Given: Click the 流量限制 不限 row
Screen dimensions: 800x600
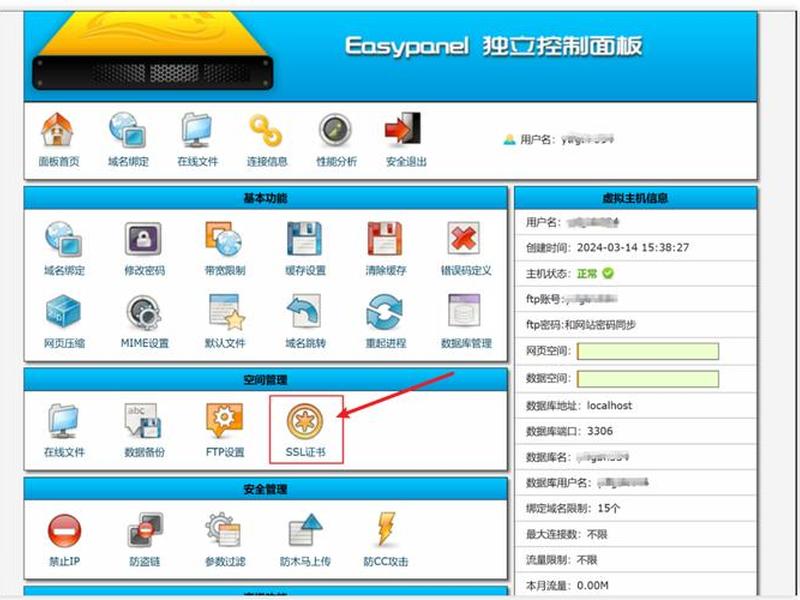Looking at the screenshot, I should point(636,560).
